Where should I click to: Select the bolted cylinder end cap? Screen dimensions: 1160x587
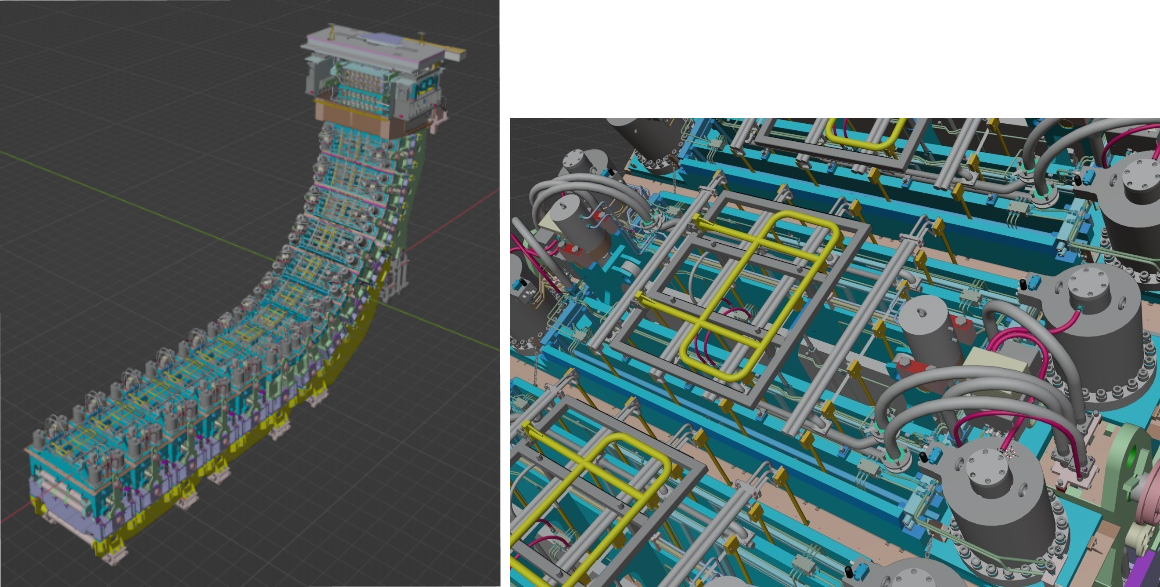985,465
